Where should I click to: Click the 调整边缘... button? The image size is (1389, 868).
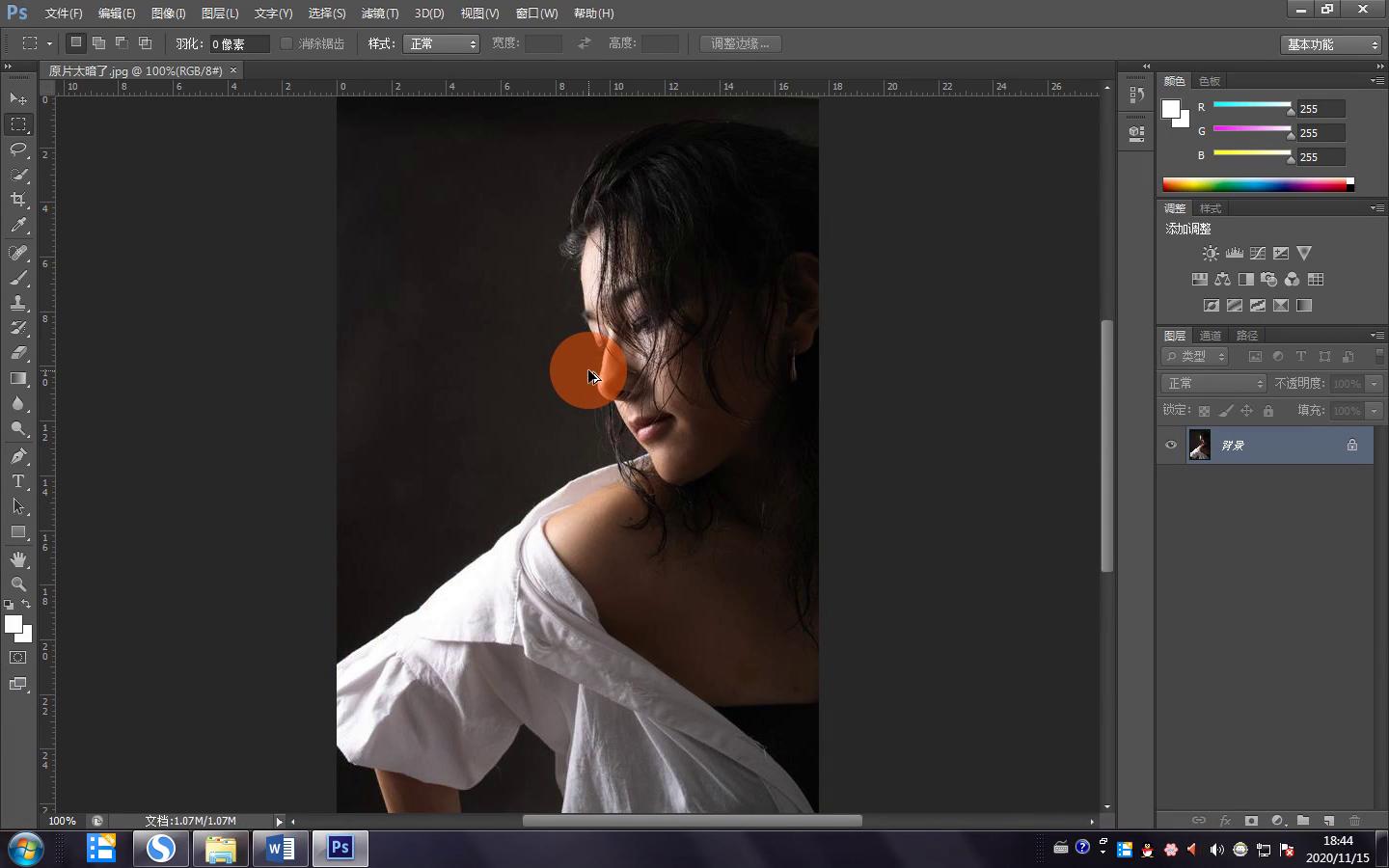coord(740,43)
